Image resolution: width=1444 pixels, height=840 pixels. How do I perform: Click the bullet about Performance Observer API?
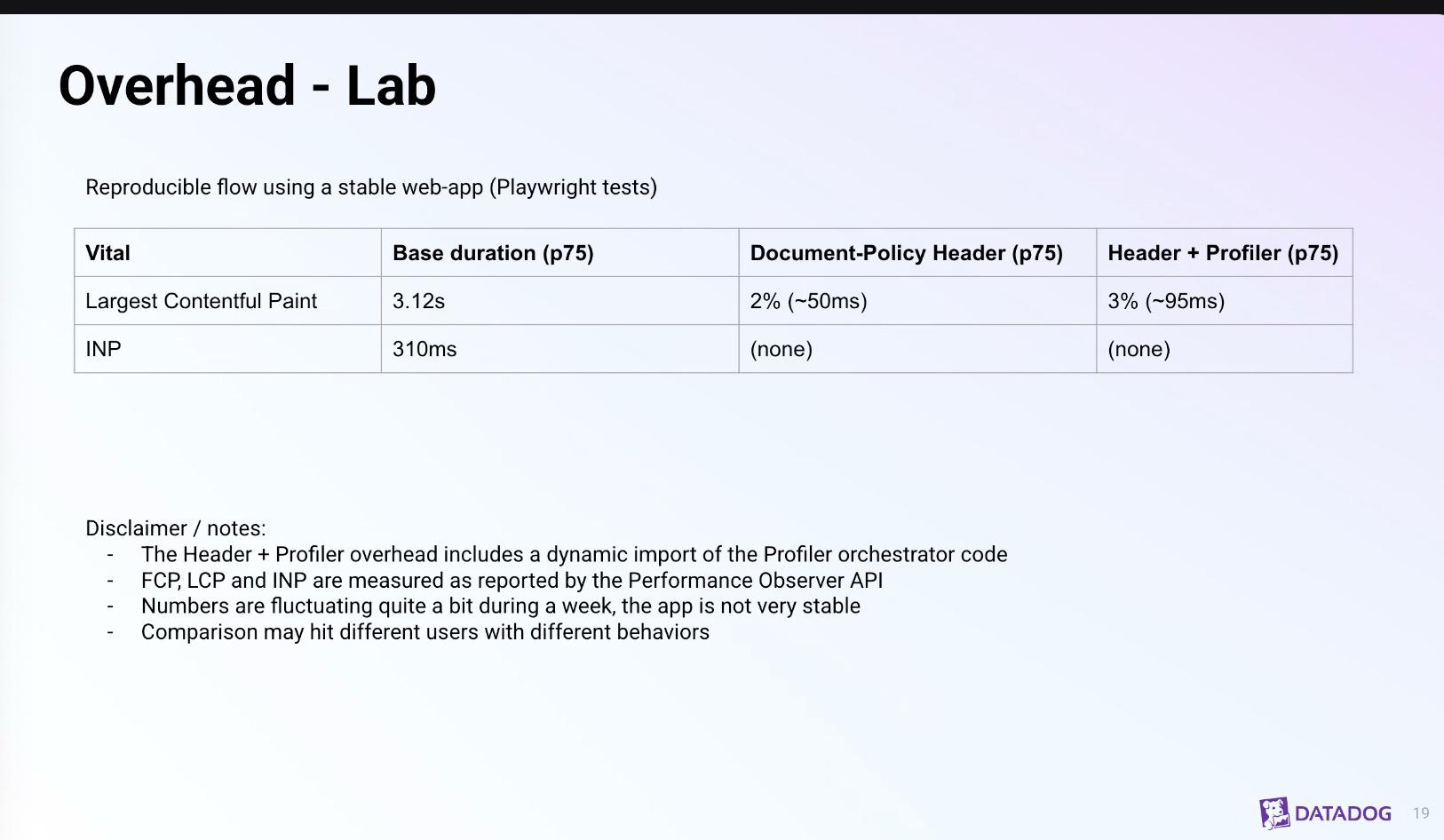[x=512, y=581]
